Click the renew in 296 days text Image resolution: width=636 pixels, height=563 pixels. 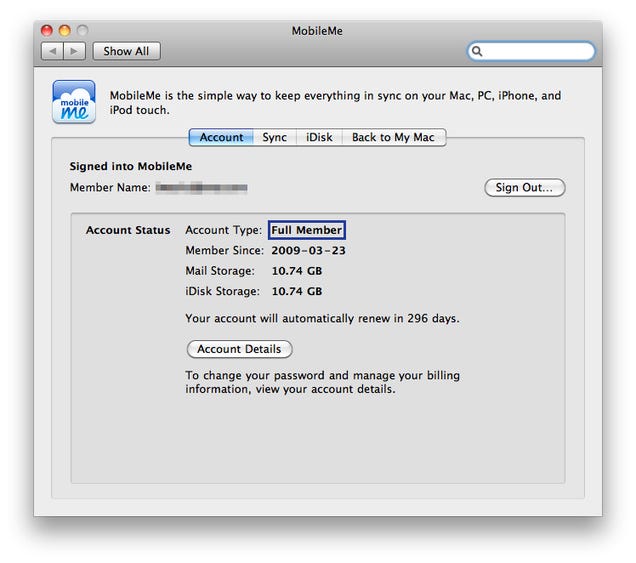(322, 318)
